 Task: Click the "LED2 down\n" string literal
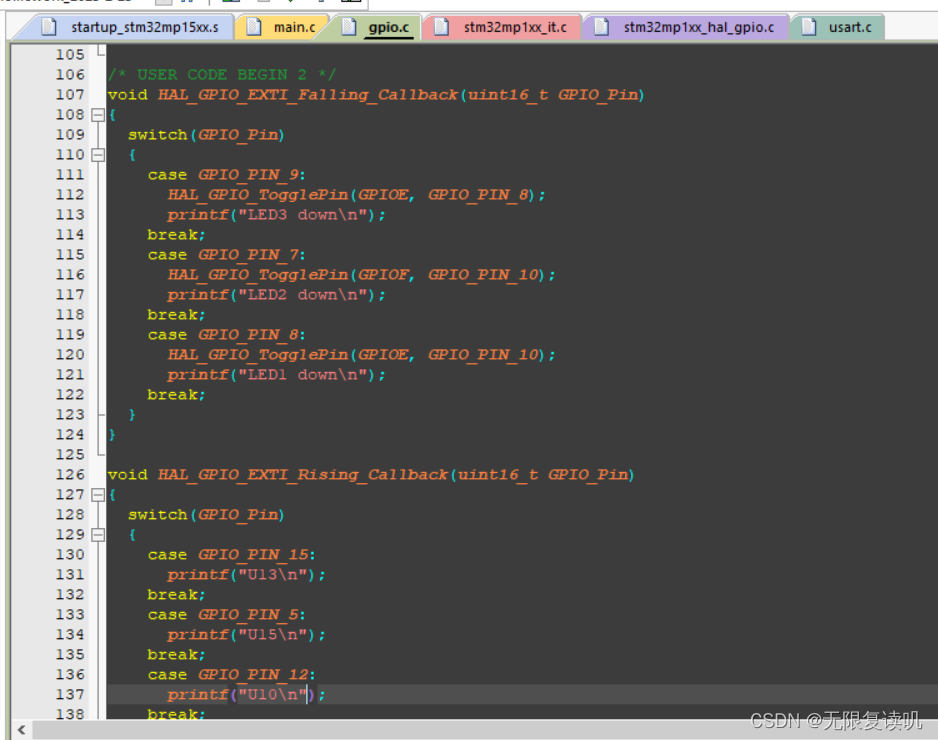point(303,295)
